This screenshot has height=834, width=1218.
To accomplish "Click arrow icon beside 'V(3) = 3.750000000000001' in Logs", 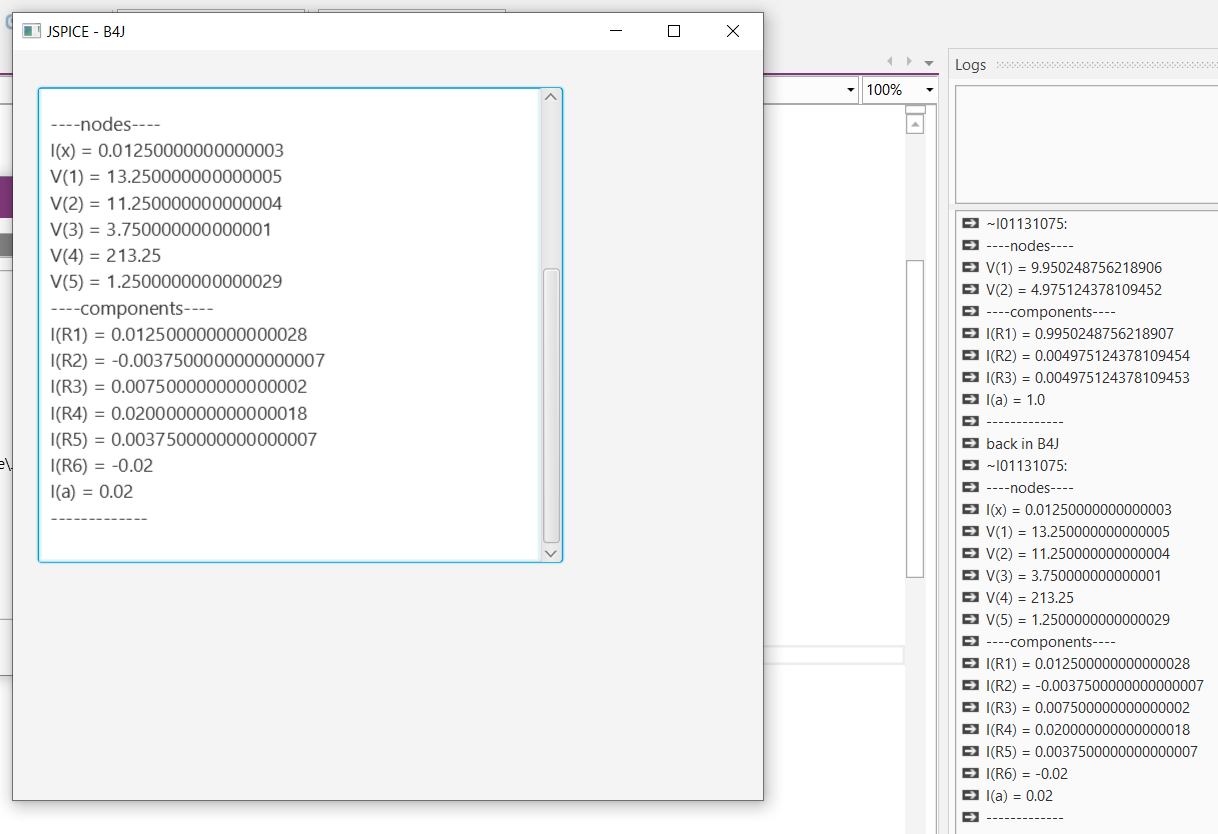I will coord(969,576).
